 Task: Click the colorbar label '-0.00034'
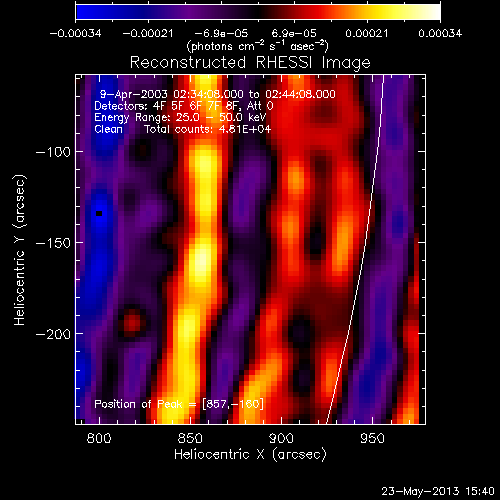75,33
